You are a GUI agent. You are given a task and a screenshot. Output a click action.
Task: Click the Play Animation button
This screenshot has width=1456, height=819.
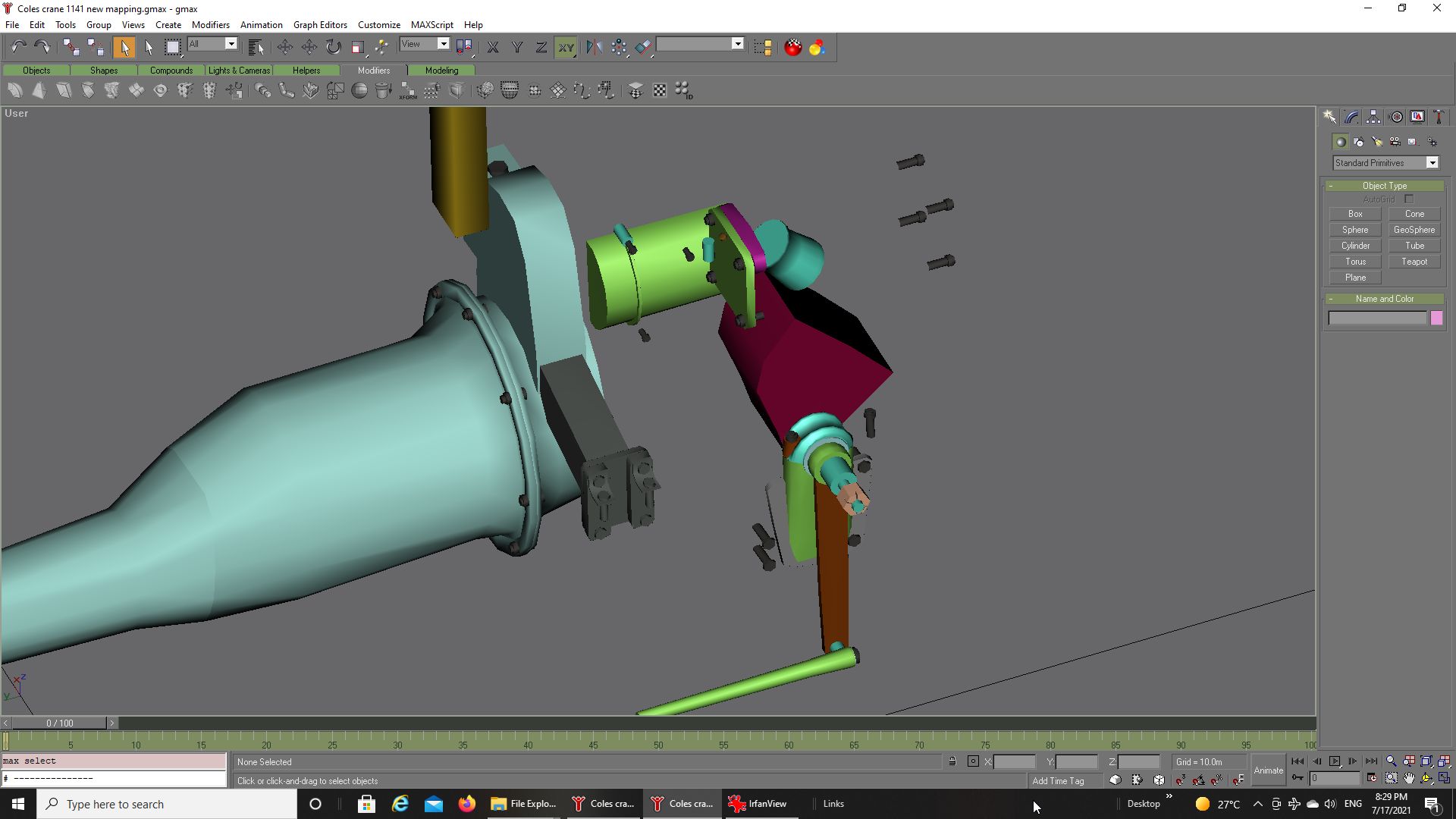point(1335,761)
